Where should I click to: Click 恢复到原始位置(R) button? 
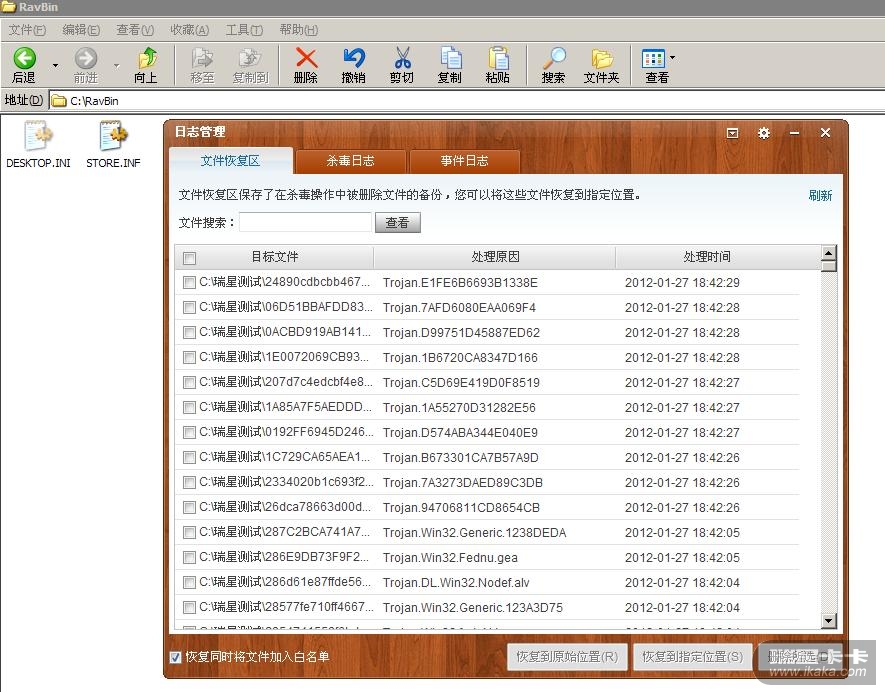point(567,657)
